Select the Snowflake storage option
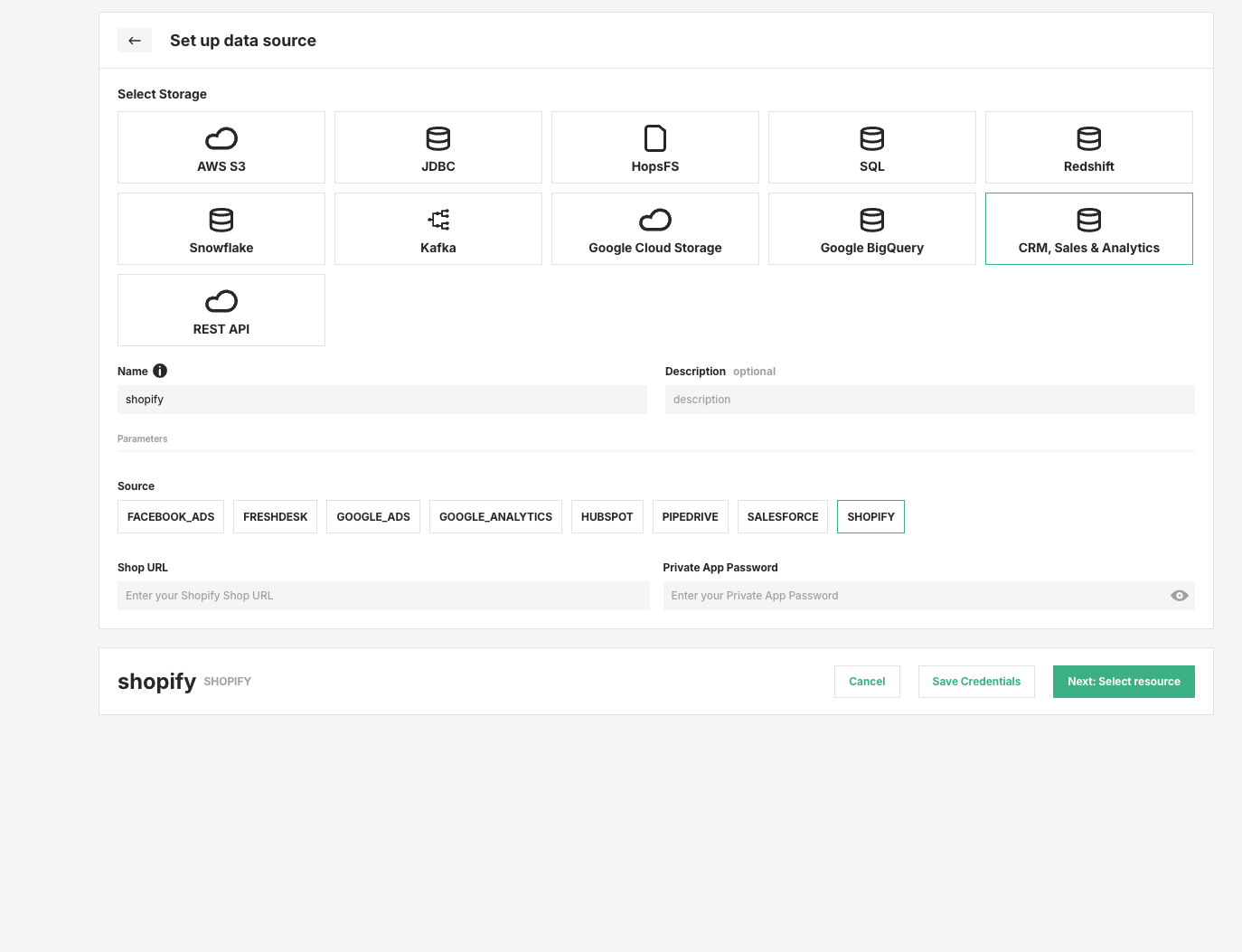1242x952 pixels. point(221,228)
